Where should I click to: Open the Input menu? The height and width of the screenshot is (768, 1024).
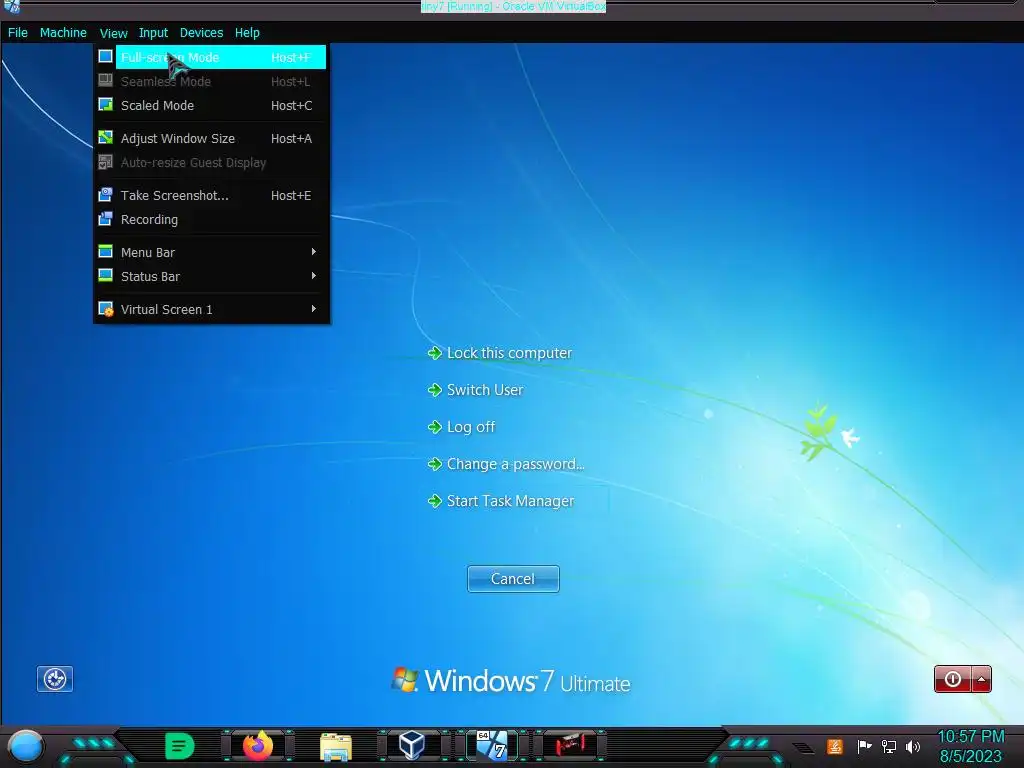click(153, 33)
